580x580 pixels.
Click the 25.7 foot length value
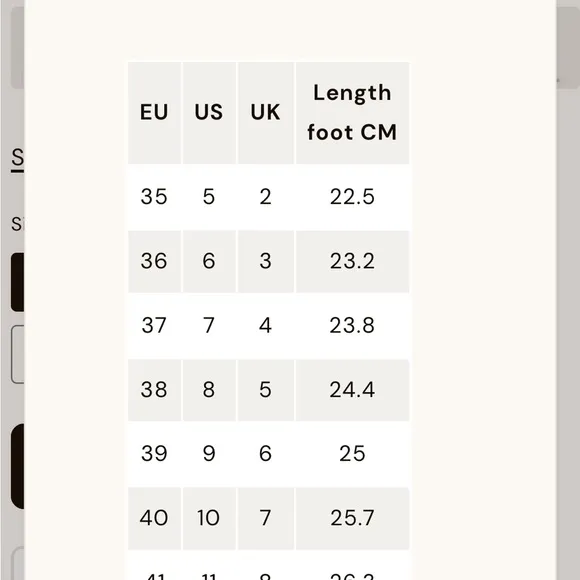[352, 518]
